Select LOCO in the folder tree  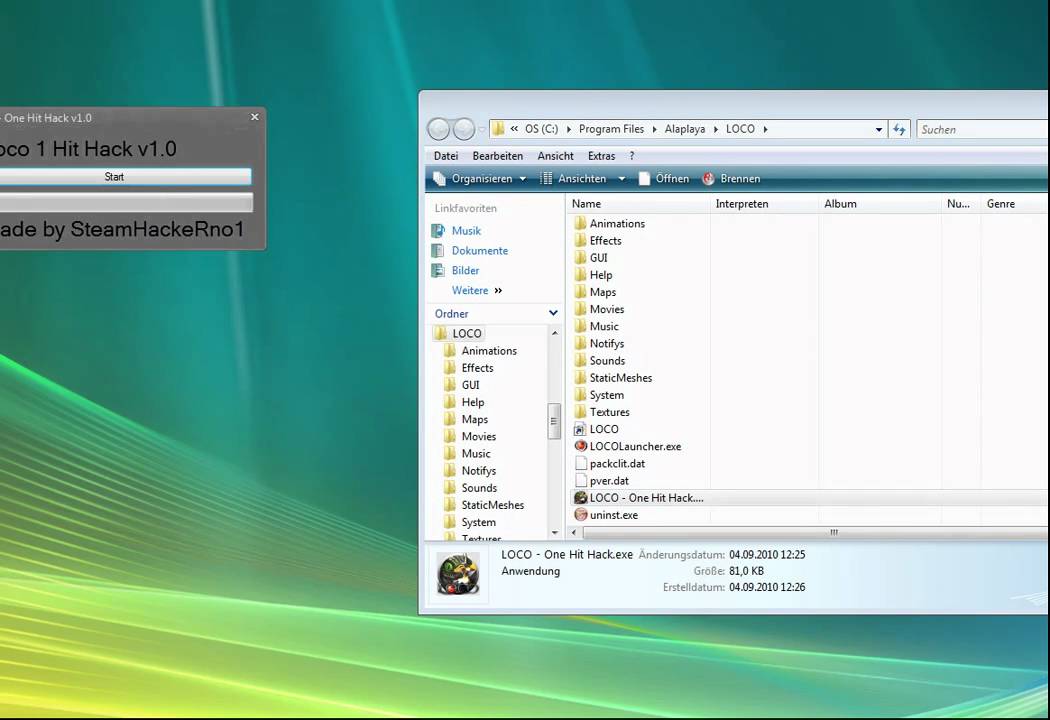pos(467,333)
